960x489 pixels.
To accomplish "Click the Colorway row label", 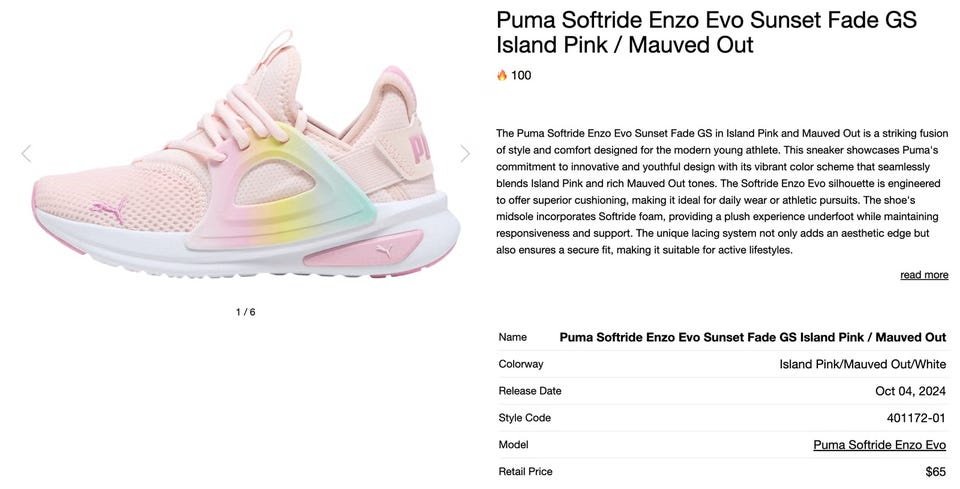I will (x=521, y=364).
